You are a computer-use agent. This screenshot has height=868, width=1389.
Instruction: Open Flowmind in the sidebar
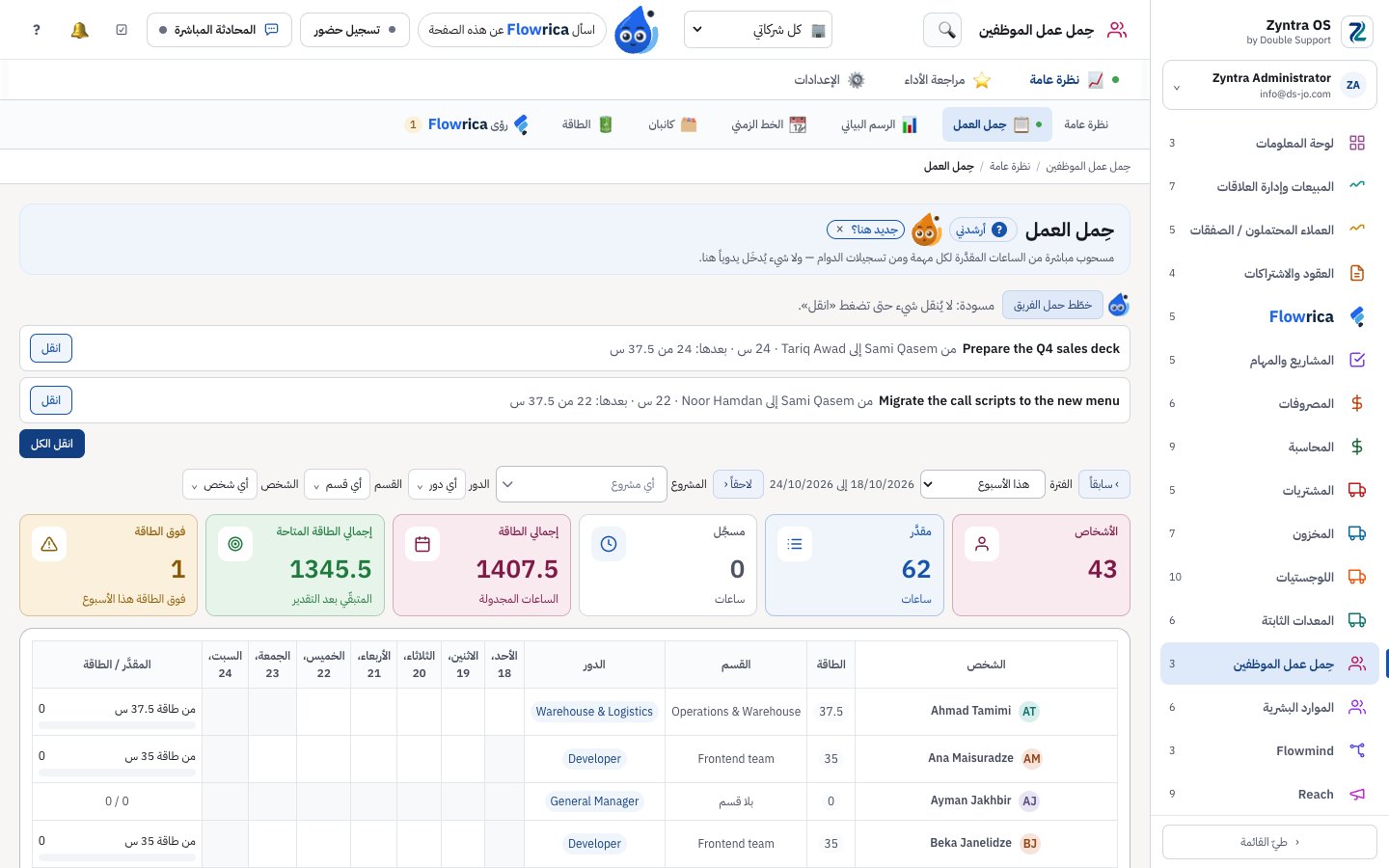click(x=1269, y=750)
